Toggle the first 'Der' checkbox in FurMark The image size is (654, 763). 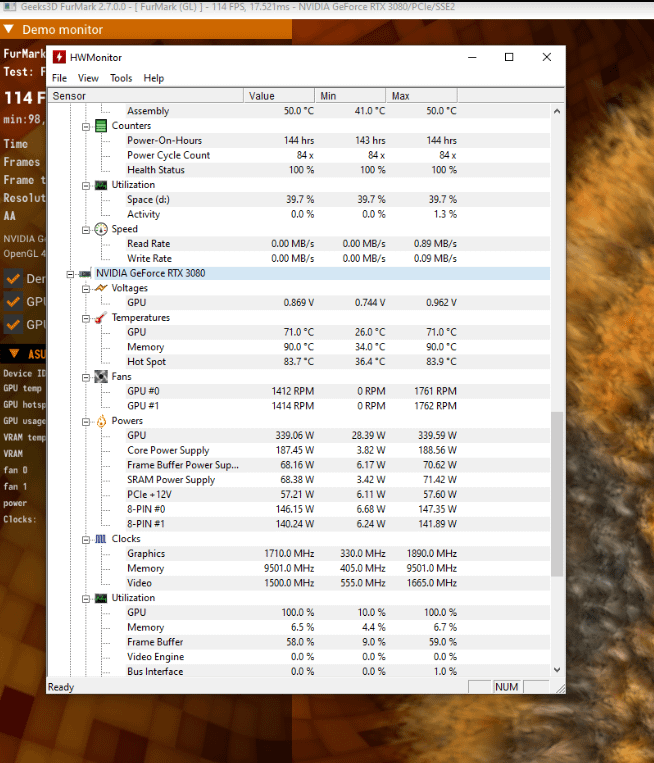pyautogui.click(x=13, y=279)
